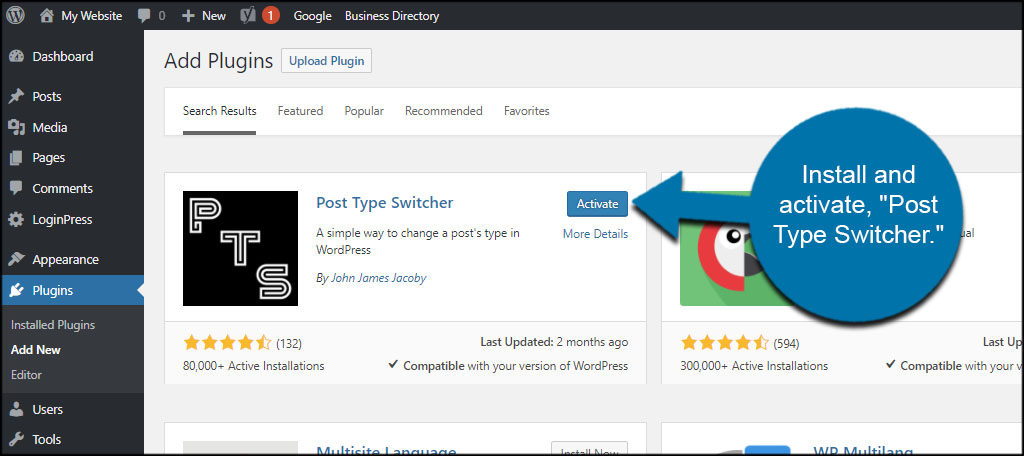Viewport: 1024px width, 456px height.
Task: Open Business Directory in admin bar
Action: tap(392, 16)
